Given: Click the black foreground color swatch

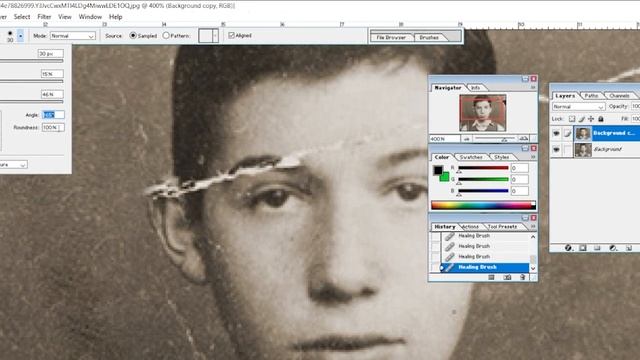Looking at the screenshot, I should point(438,170).
